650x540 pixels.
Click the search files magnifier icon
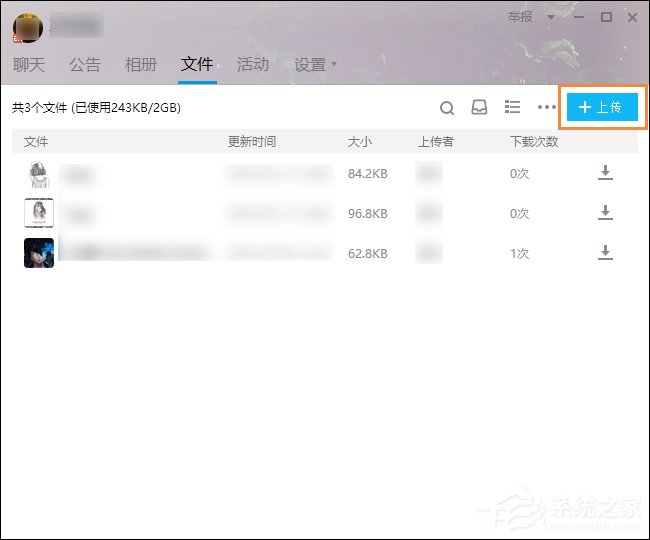pos(447,107)
